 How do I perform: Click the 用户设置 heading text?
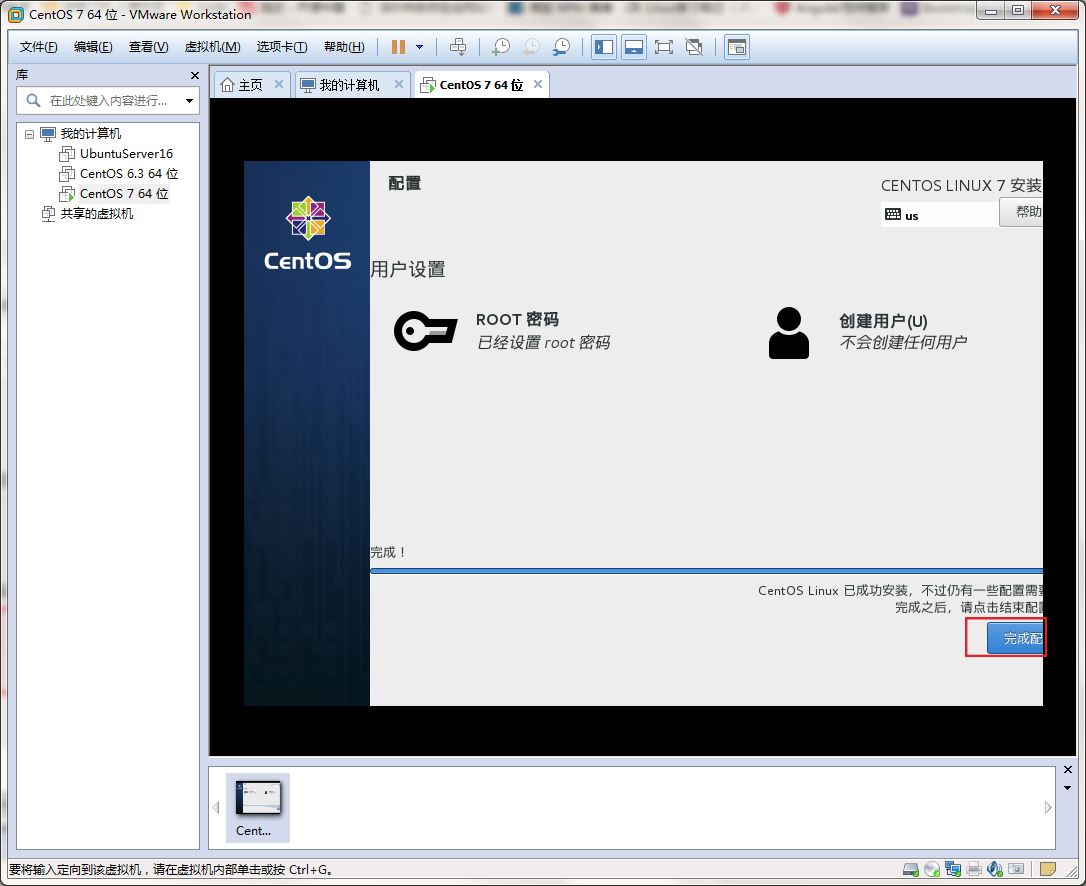407,269
